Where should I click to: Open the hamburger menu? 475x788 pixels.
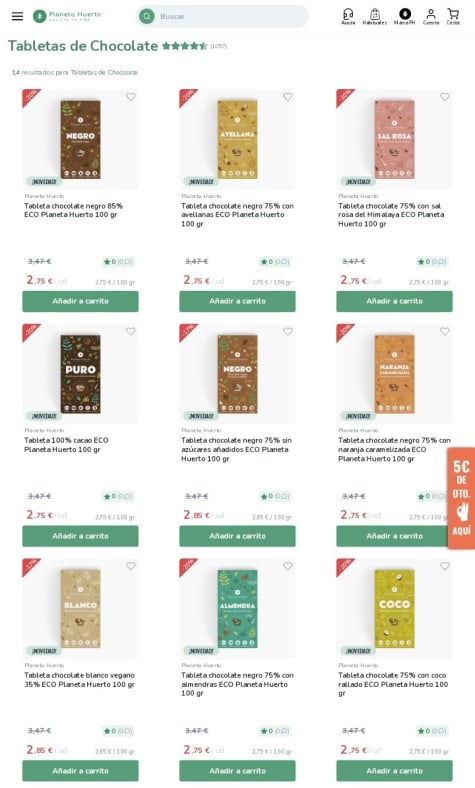pyautogui.click(x=17, y=16)
